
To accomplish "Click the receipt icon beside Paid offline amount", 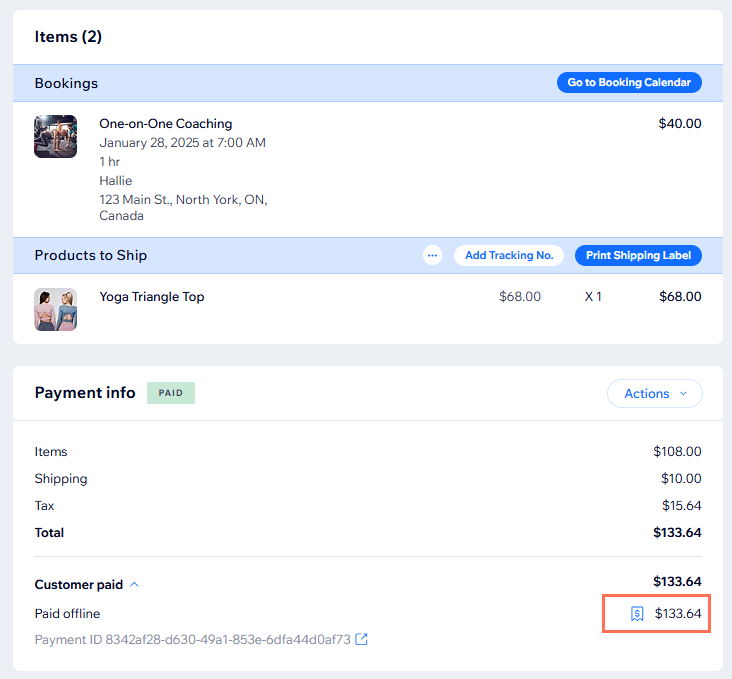I will (637, 614).
